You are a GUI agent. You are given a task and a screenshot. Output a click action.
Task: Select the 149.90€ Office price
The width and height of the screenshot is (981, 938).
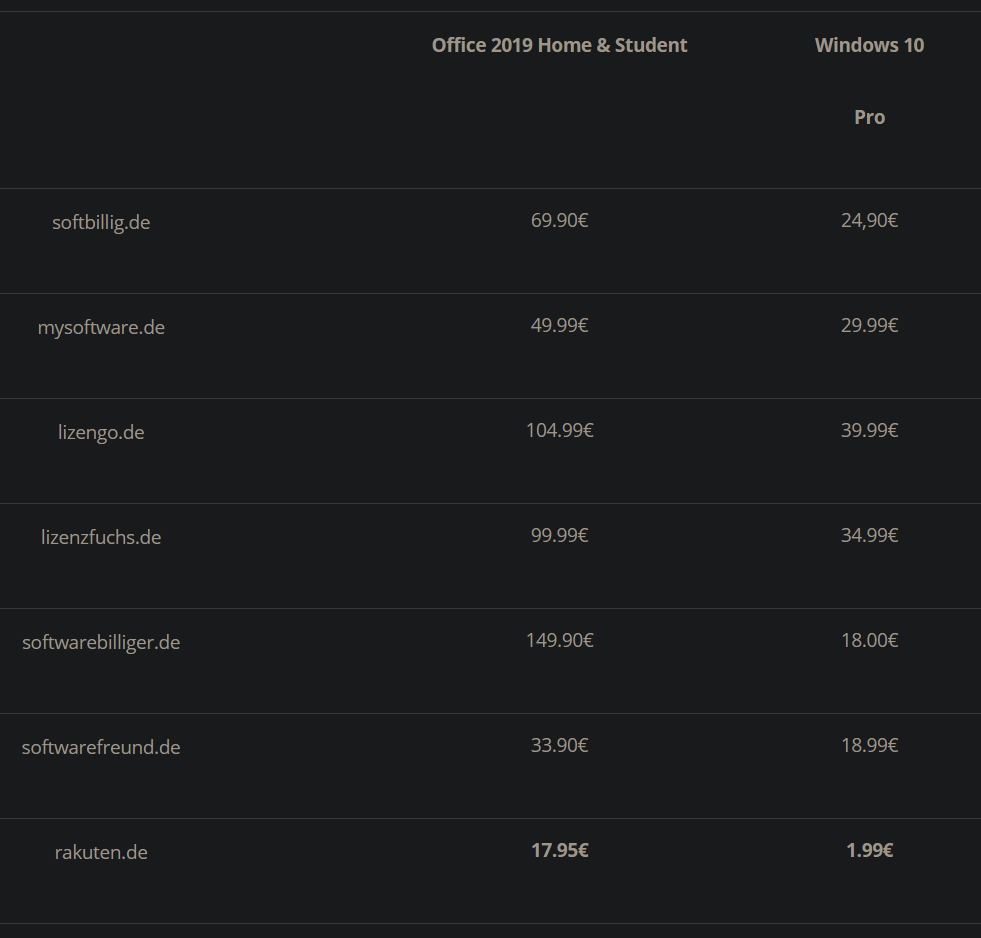pyautogui.click(x=559, y=640)
